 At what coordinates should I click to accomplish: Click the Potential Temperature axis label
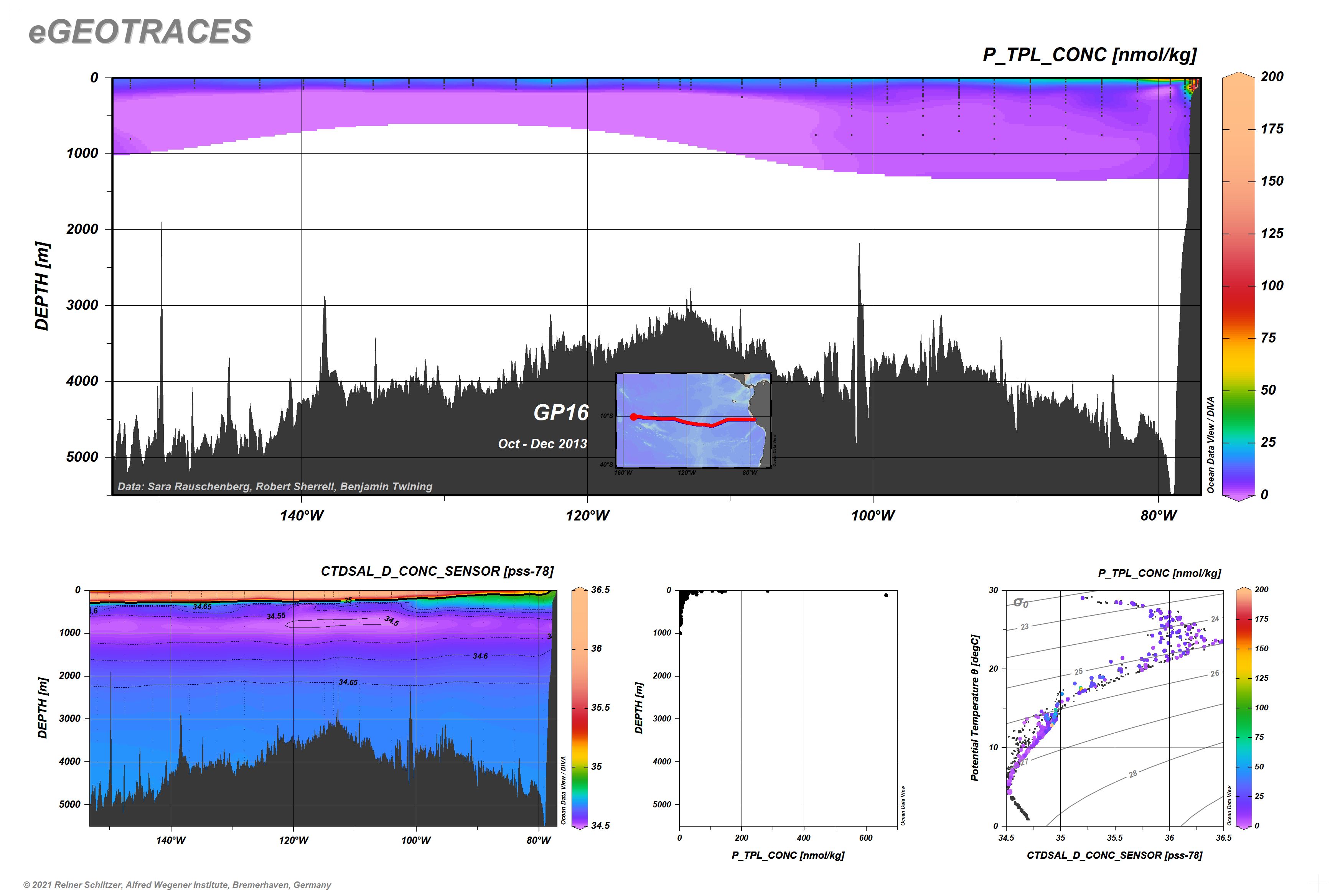coord(975,707)
